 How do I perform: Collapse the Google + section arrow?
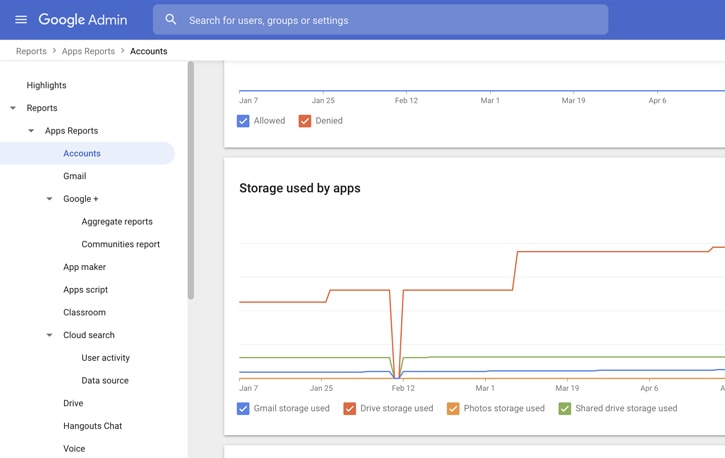point(49,199)
